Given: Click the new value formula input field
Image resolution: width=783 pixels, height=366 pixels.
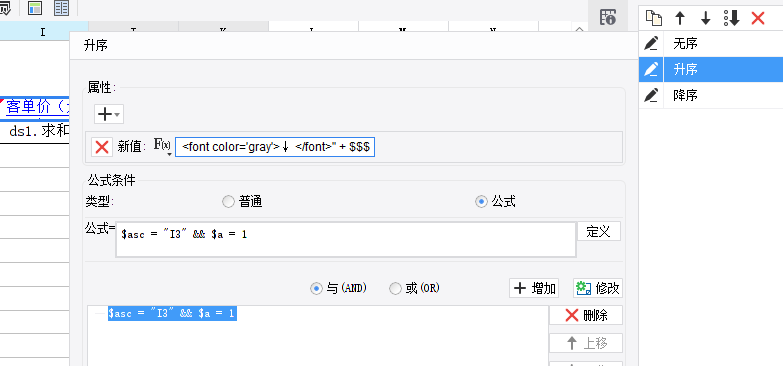Looking at the screenshot, I should click(275, 147).
